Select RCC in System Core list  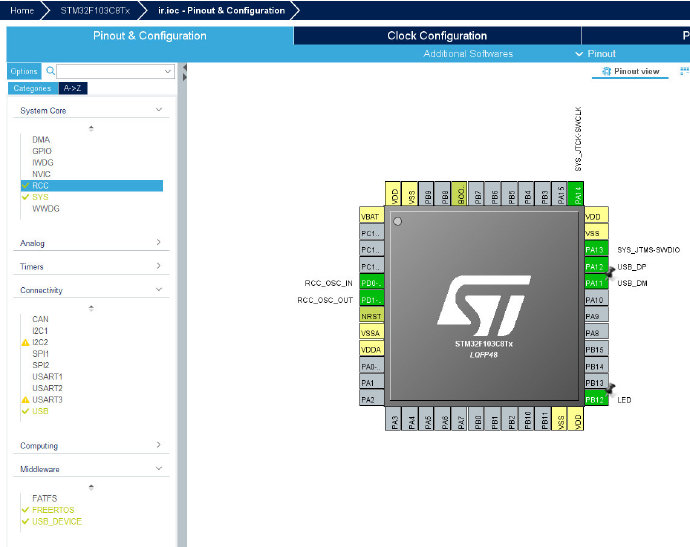coord(92,186)
